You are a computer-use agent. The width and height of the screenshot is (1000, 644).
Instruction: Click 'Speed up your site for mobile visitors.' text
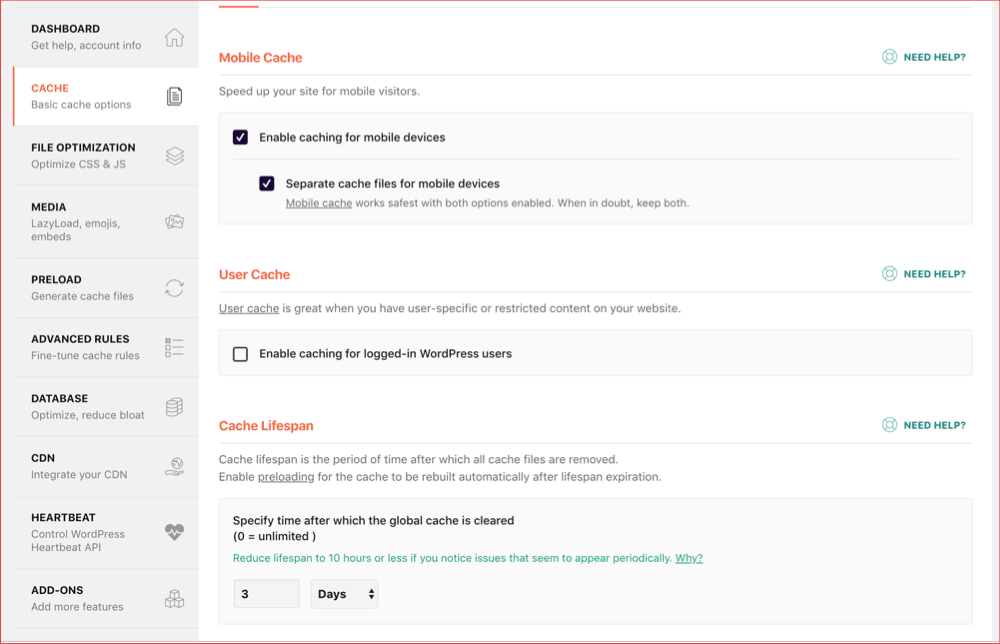point(319,91)
